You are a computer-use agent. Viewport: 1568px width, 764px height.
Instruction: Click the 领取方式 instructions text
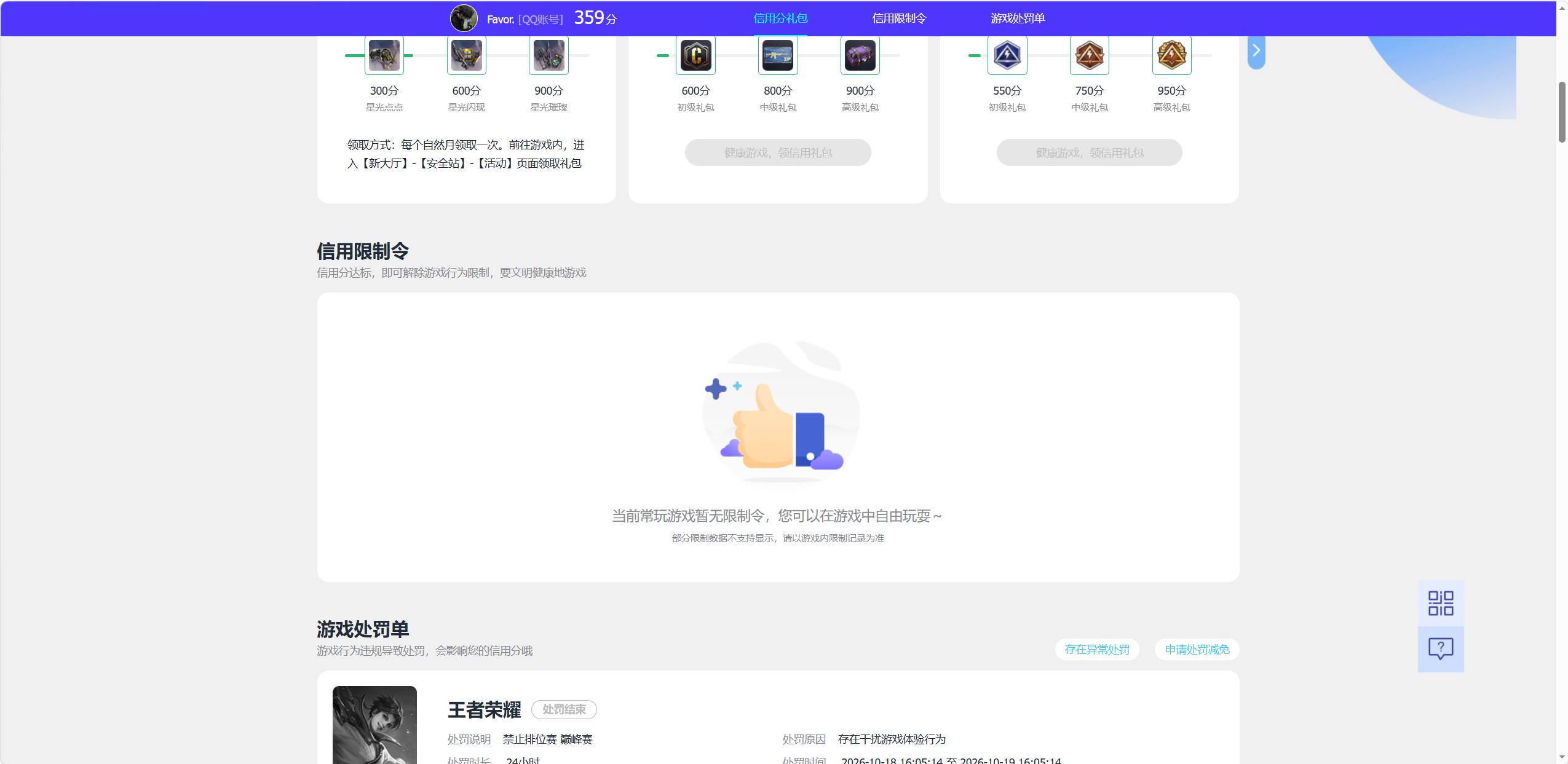(x=466, y=154)
